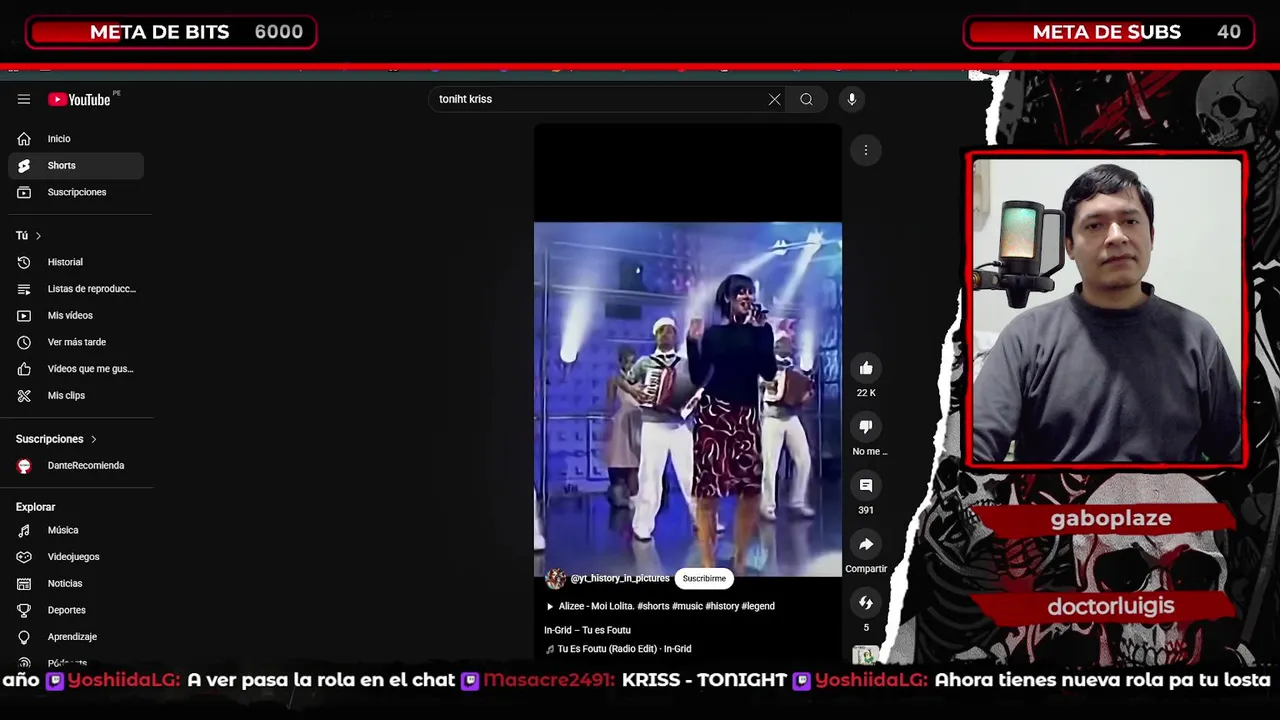Start voice search with the microphone
Screen dimensions: 1280x720
tap(852, 99)
